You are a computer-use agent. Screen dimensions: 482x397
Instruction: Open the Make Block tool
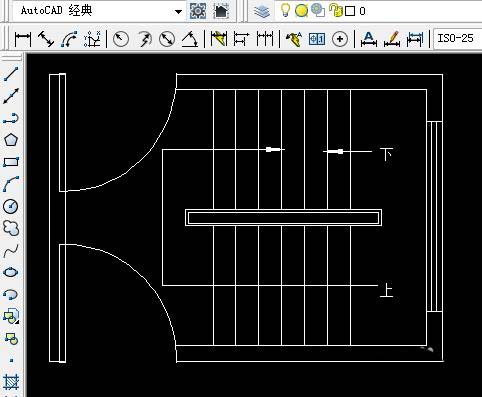11,338
